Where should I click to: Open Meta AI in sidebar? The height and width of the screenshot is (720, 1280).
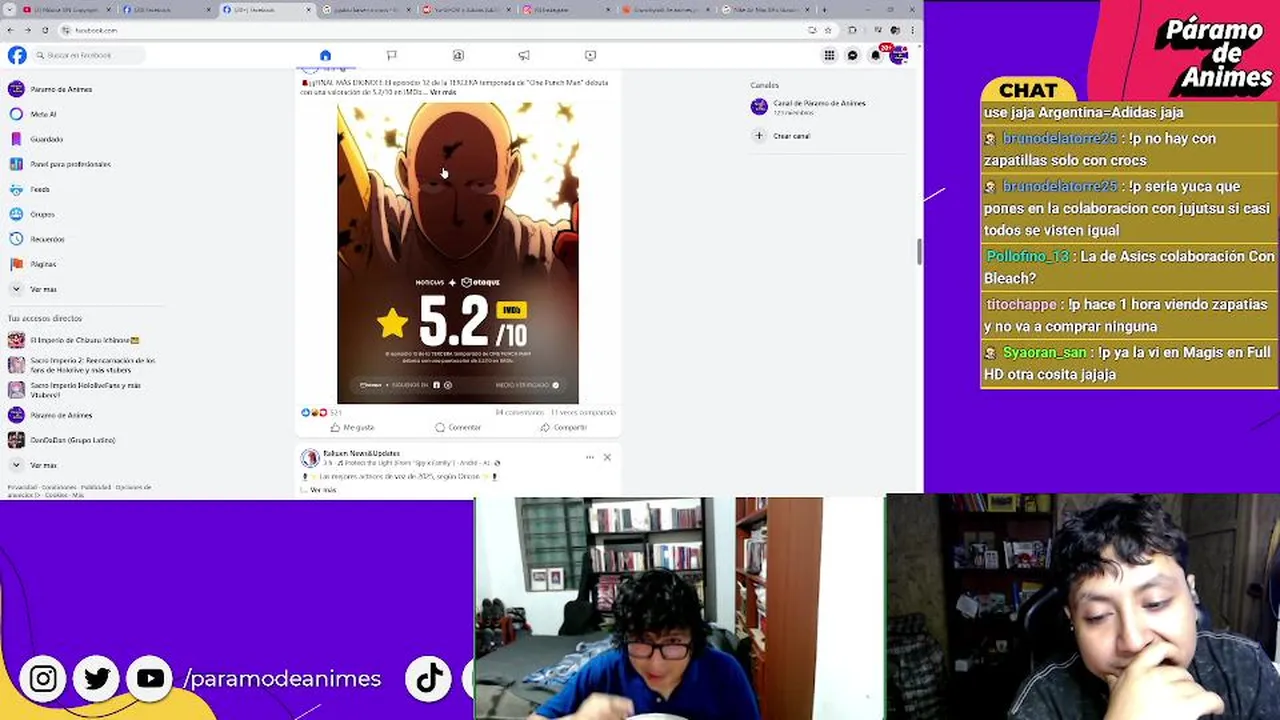[x=33, y=114]
